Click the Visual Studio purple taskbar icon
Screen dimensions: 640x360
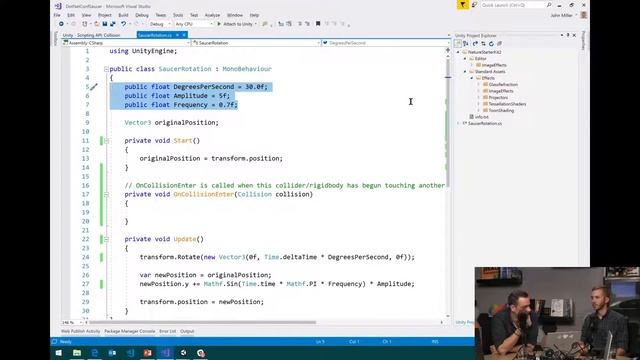click(165, 353)
